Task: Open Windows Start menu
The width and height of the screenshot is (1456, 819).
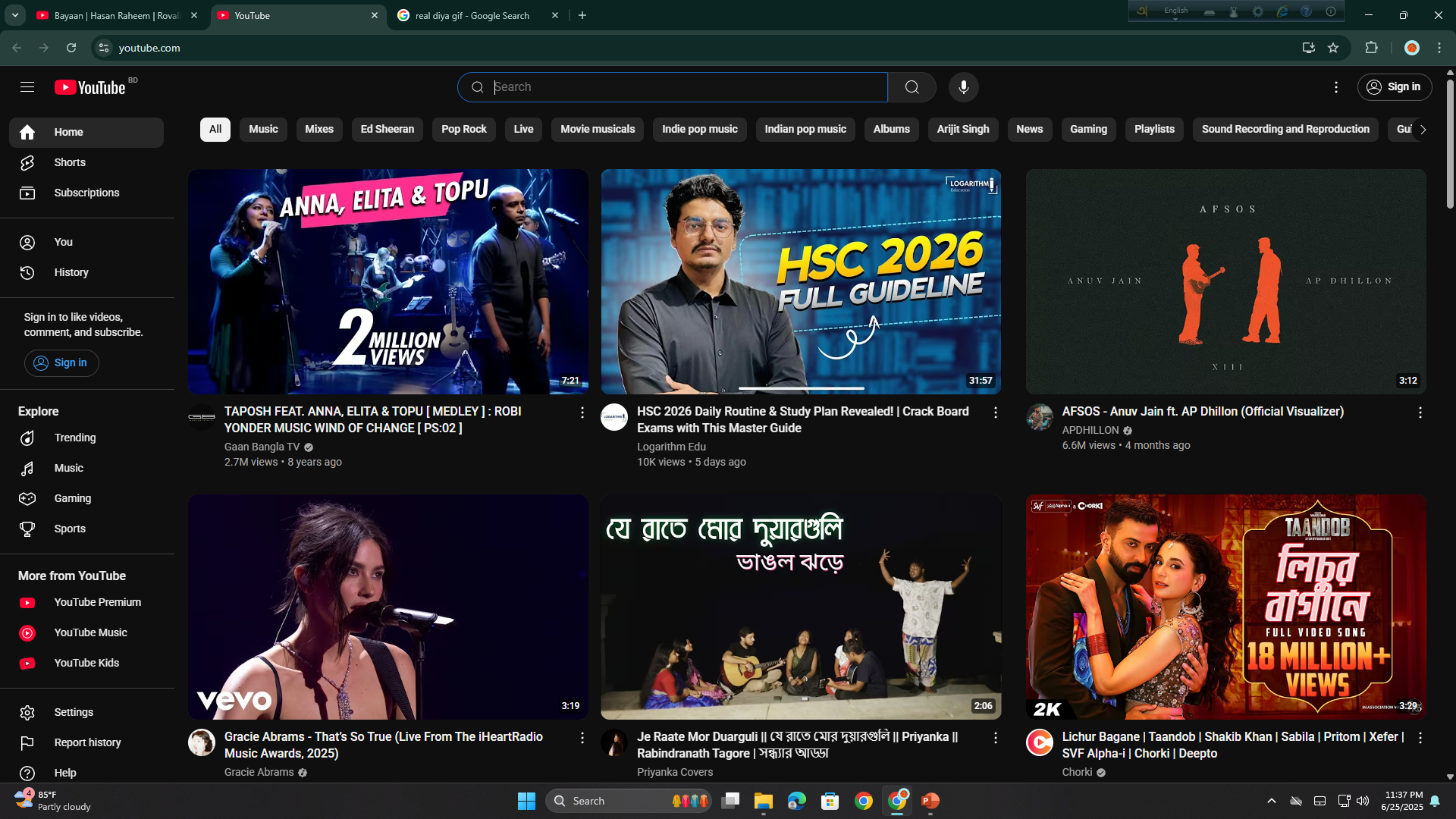Action: (x=526, y=801)
